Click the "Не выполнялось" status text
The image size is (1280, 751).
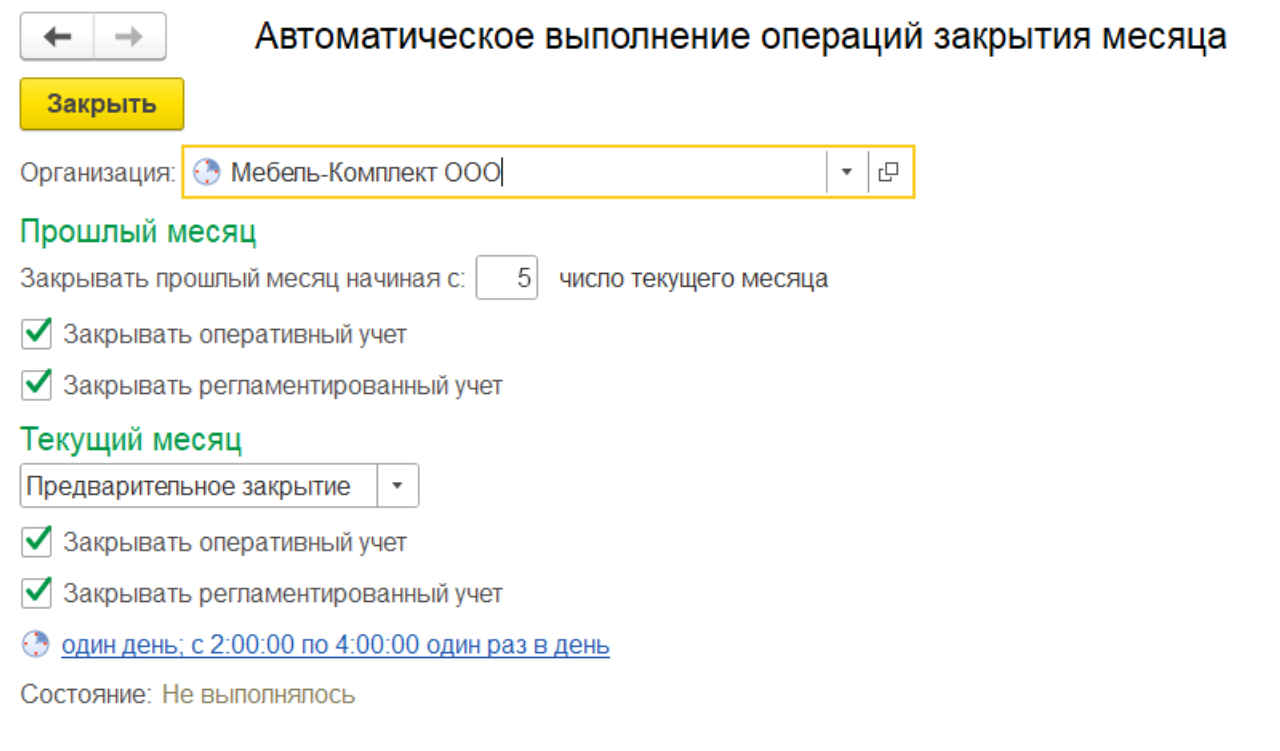tap(258, 694)
